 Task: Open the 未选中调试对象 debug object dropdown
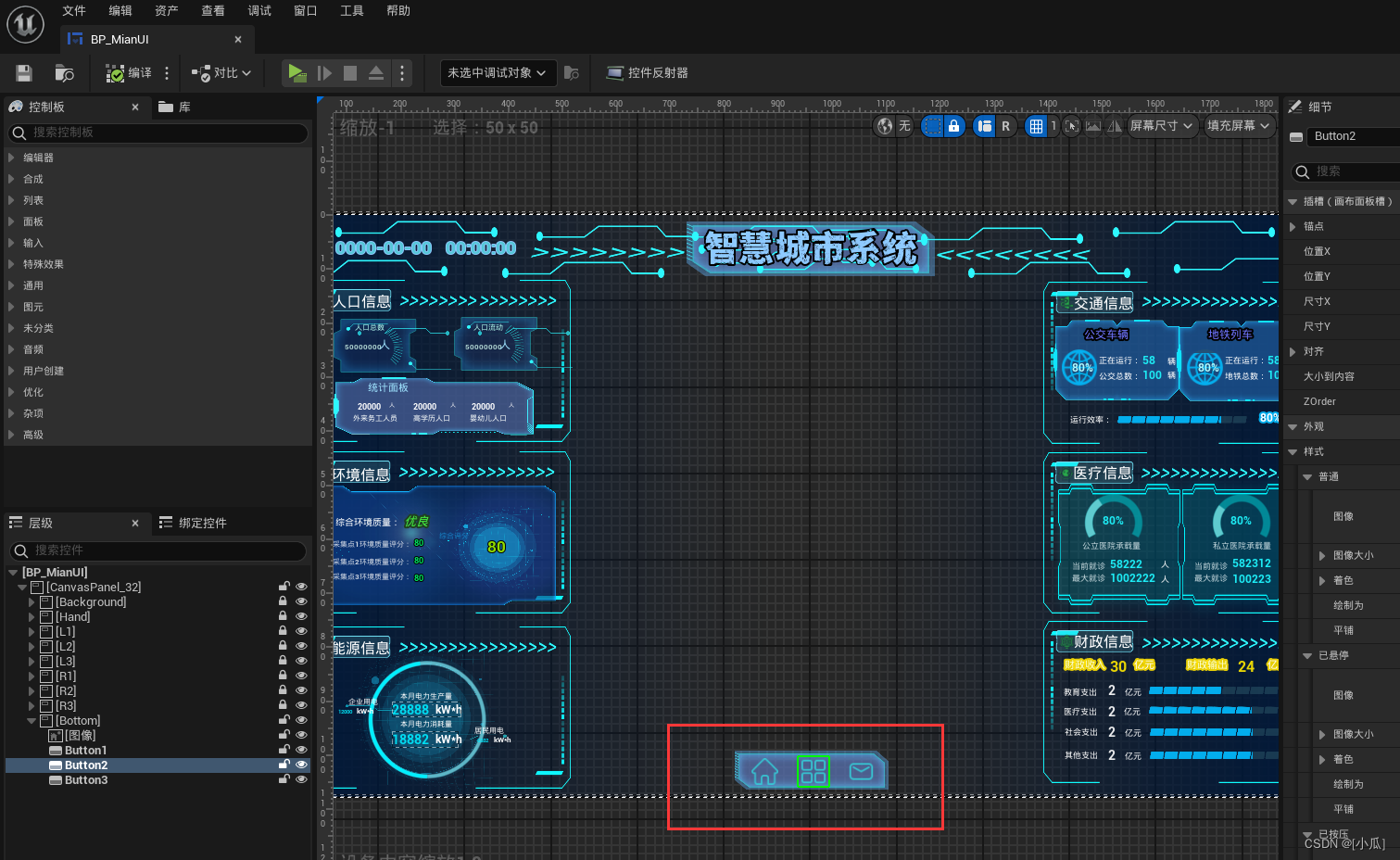click(x=497, y=73)
